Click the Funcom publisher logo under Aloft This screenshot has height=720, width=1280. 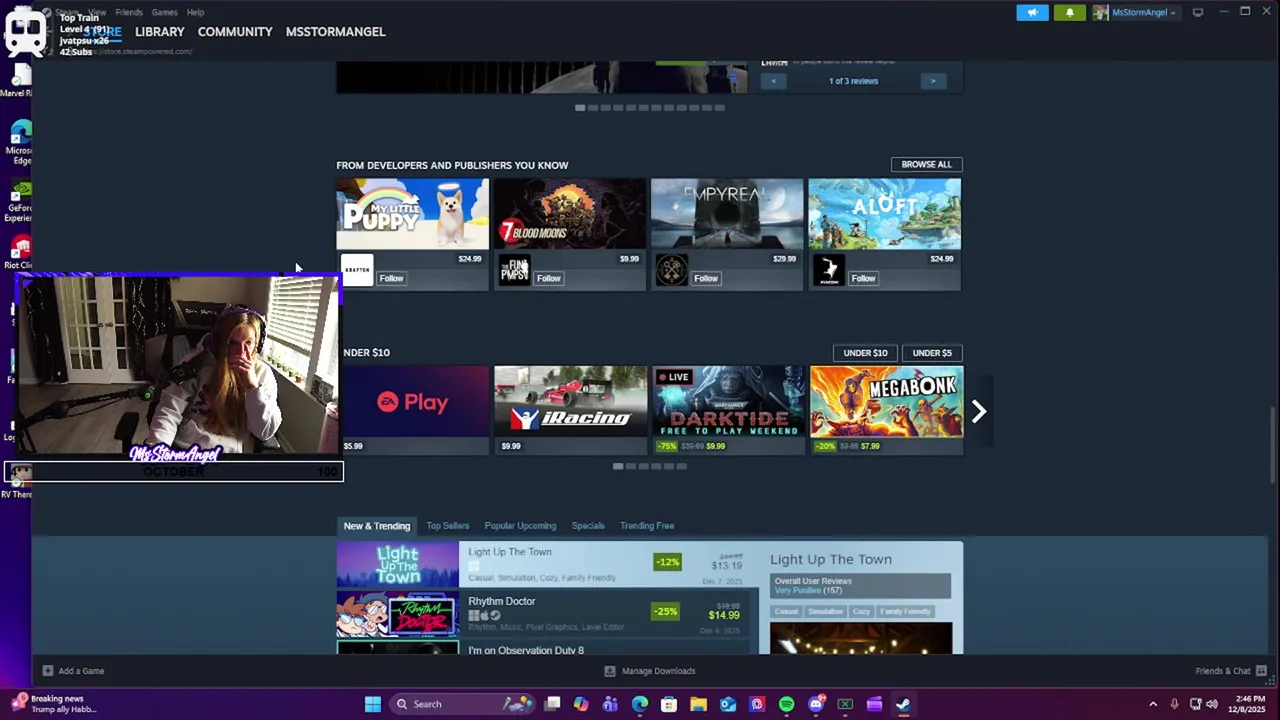[x=829, y=270]
